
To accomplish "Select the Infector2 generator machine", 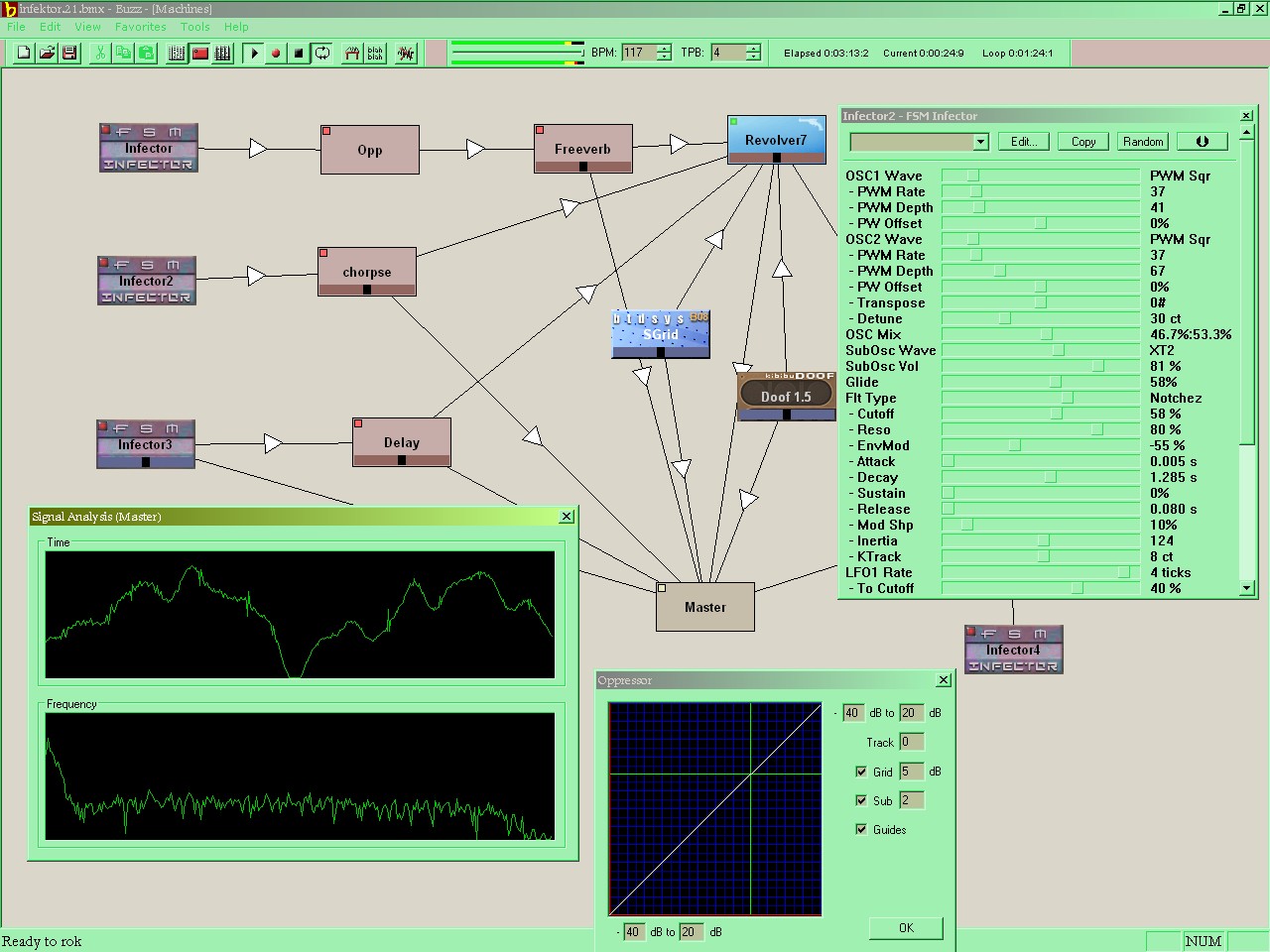I will click(146, 281).
